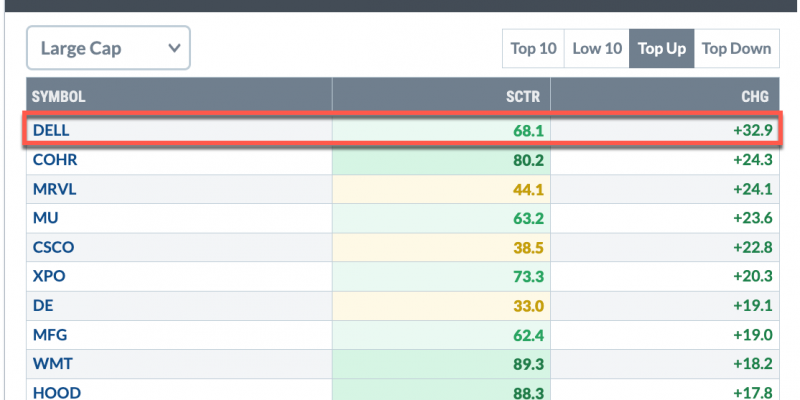Open the MFG symbol link
800x400 pixels.
tap(50, 335)
